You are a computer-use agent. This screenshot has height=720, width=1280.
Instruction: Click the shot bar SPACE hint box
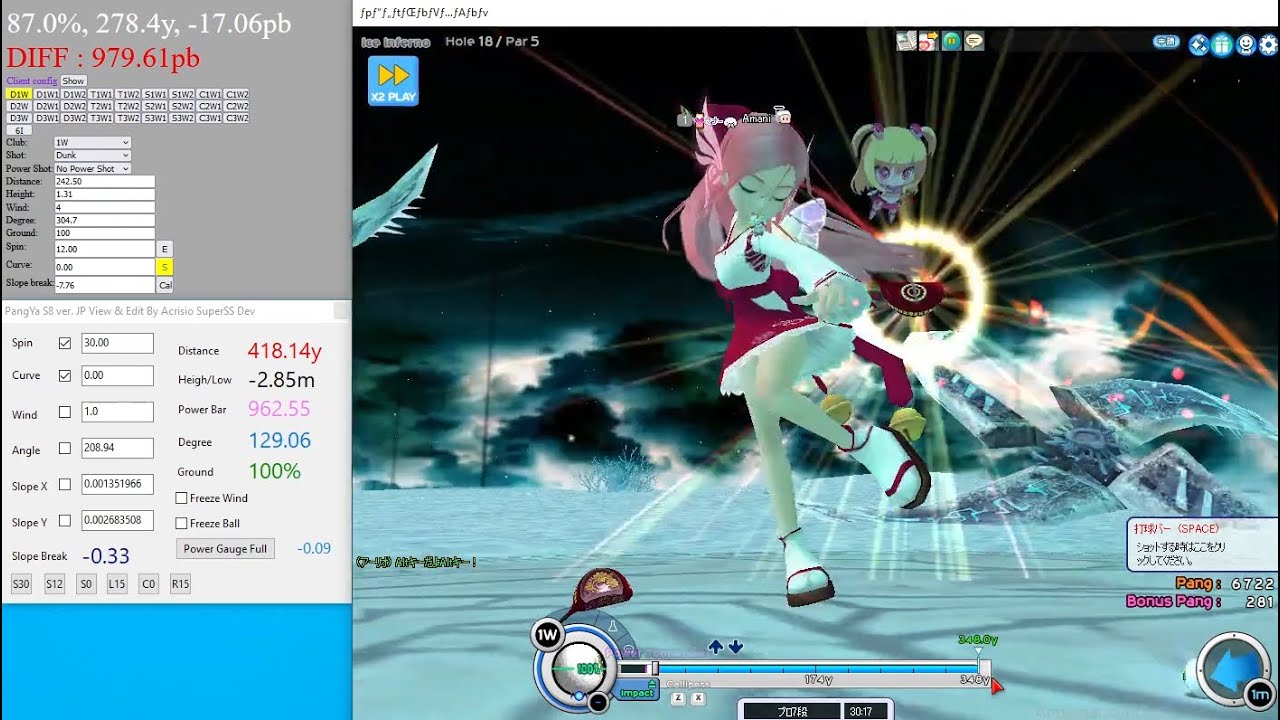click(1203, 544)
